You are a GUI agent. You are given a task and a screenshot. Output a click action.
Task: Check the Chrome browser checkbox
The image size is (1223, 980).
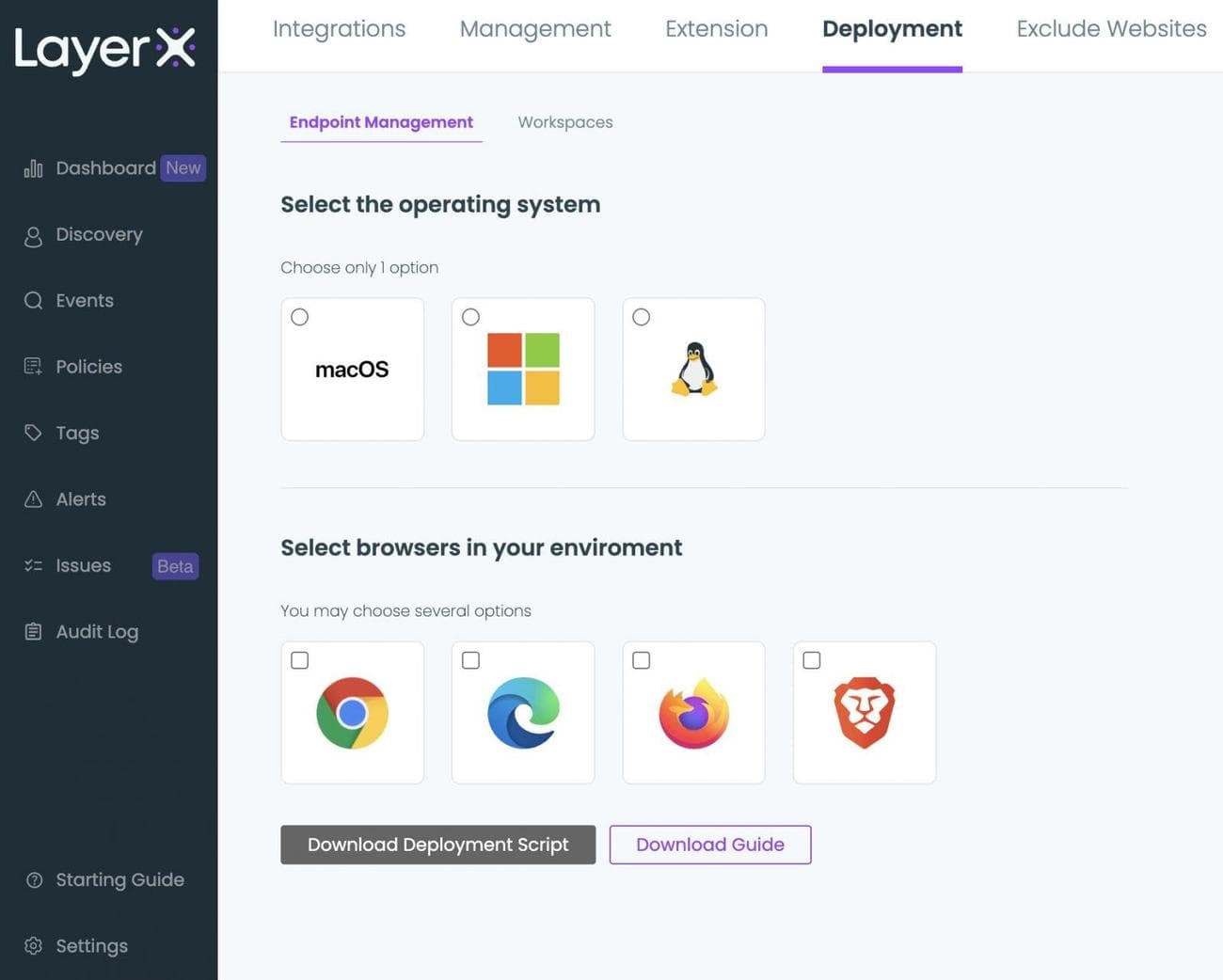click(x=300, y=660)
